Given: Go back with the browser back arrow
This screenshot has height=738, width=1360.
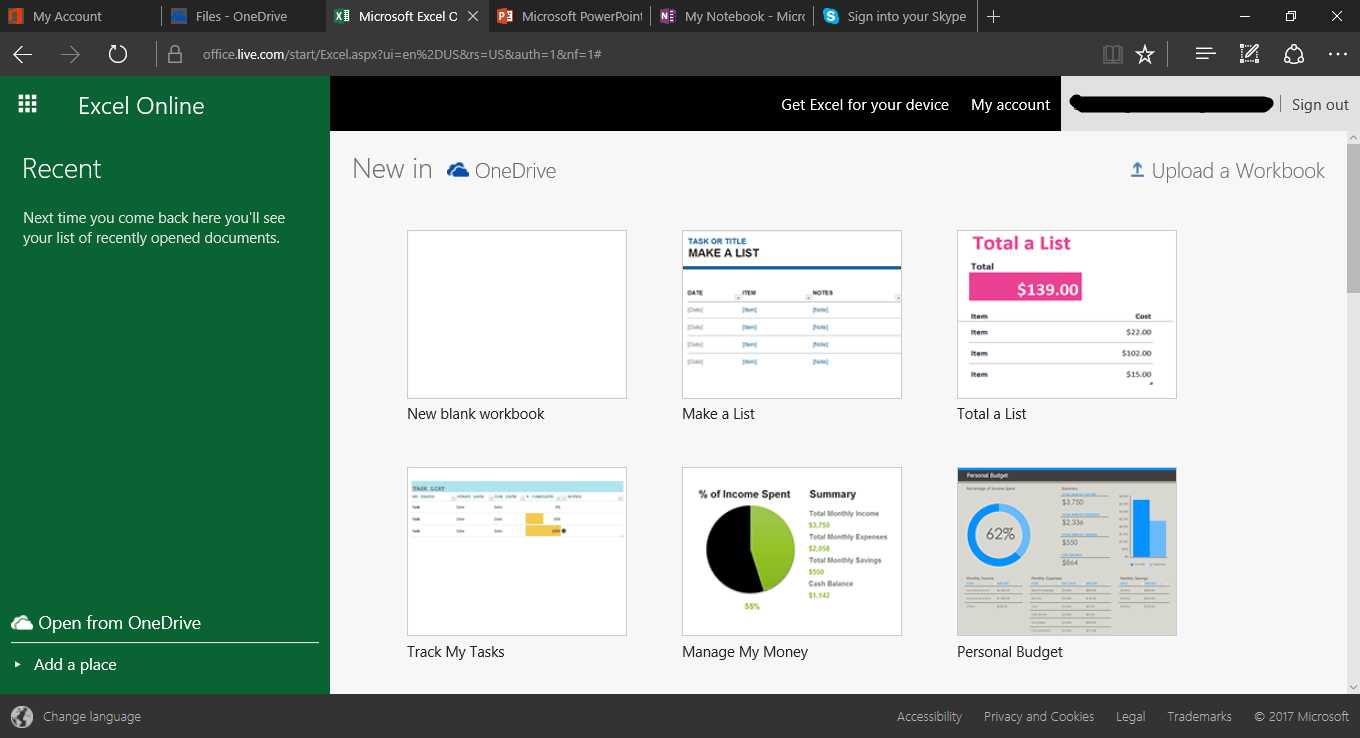Looking at the screenshot, I should coord(23,54).
